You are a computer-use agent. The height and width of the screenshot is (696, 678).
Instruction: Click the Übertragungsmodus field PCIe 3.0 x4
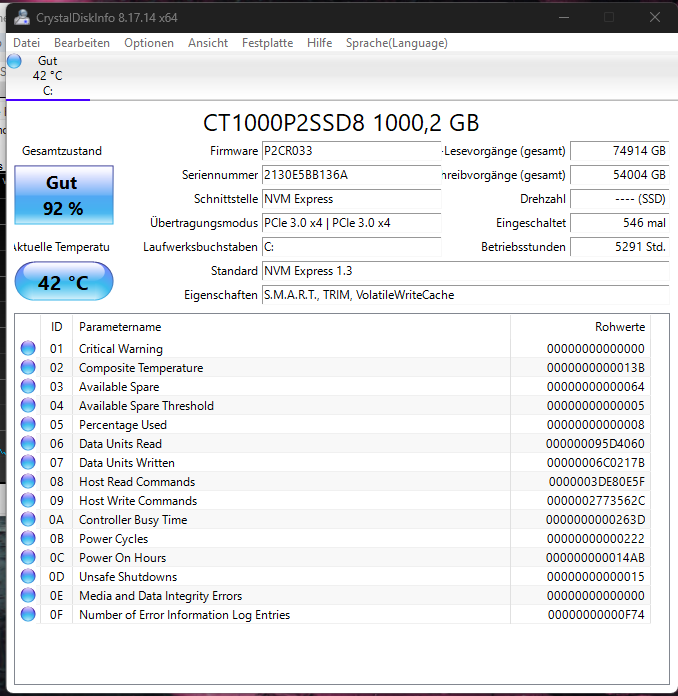tap(351, 223)
